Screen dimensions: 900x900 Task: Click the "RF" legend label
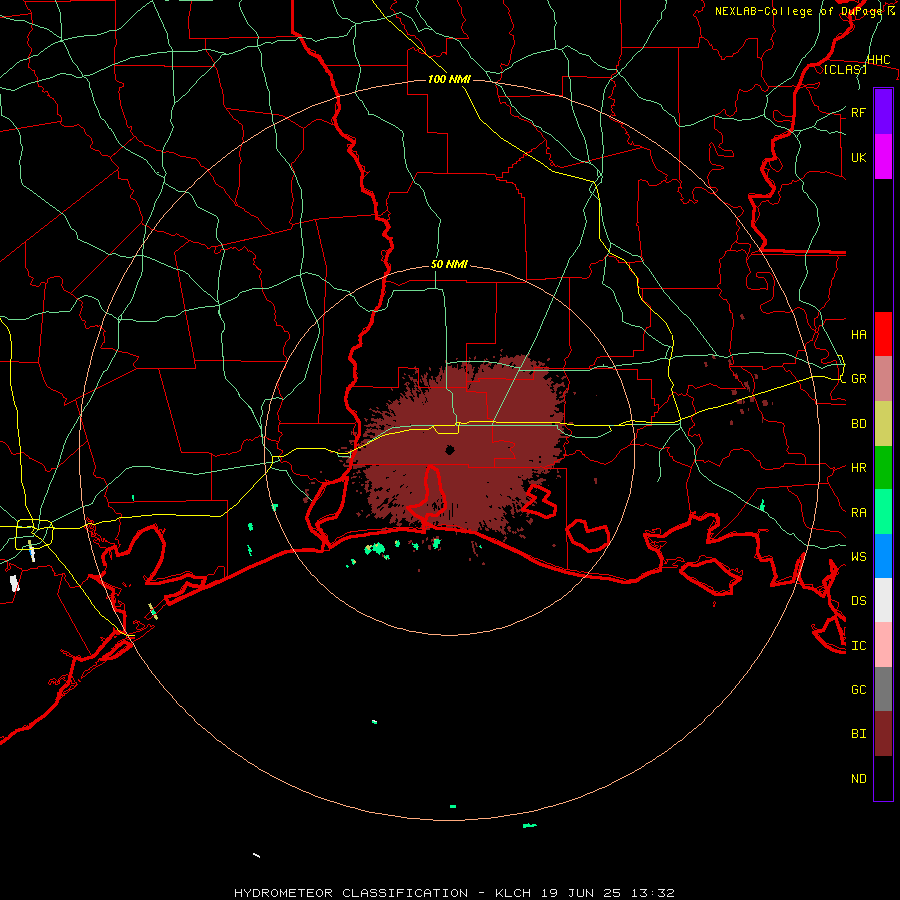point(859,113)
